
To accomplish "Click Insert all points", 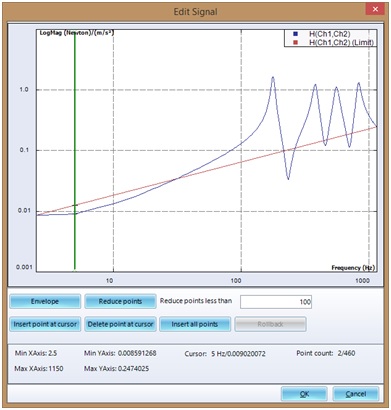I will pos(195,324).
